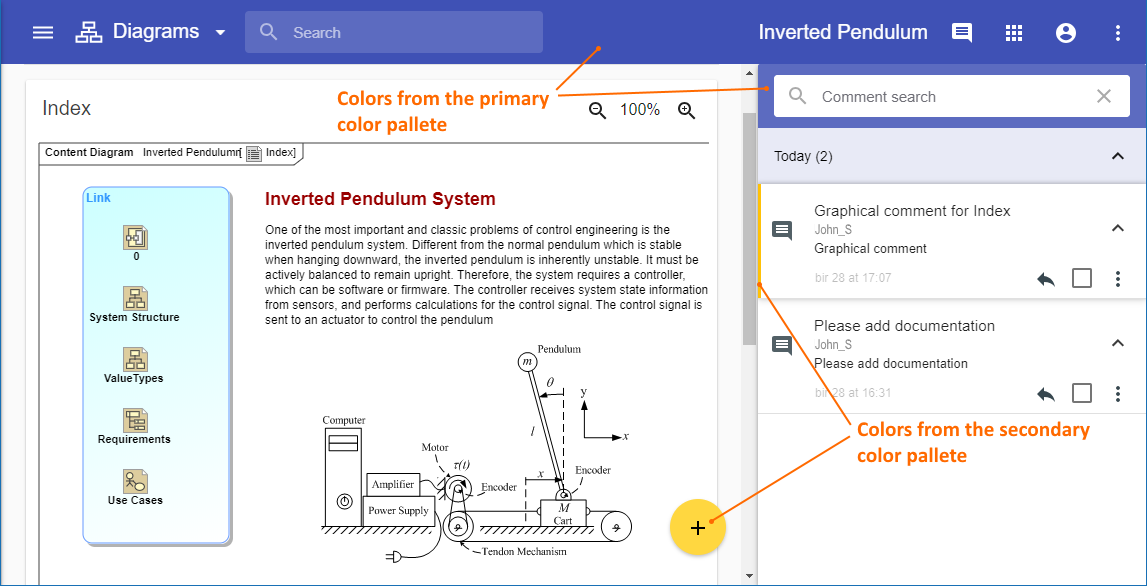Zoom out the Index diagram
Image resolution: width=1147 pixels, height=586 pixels.
[x=598, y=110]
